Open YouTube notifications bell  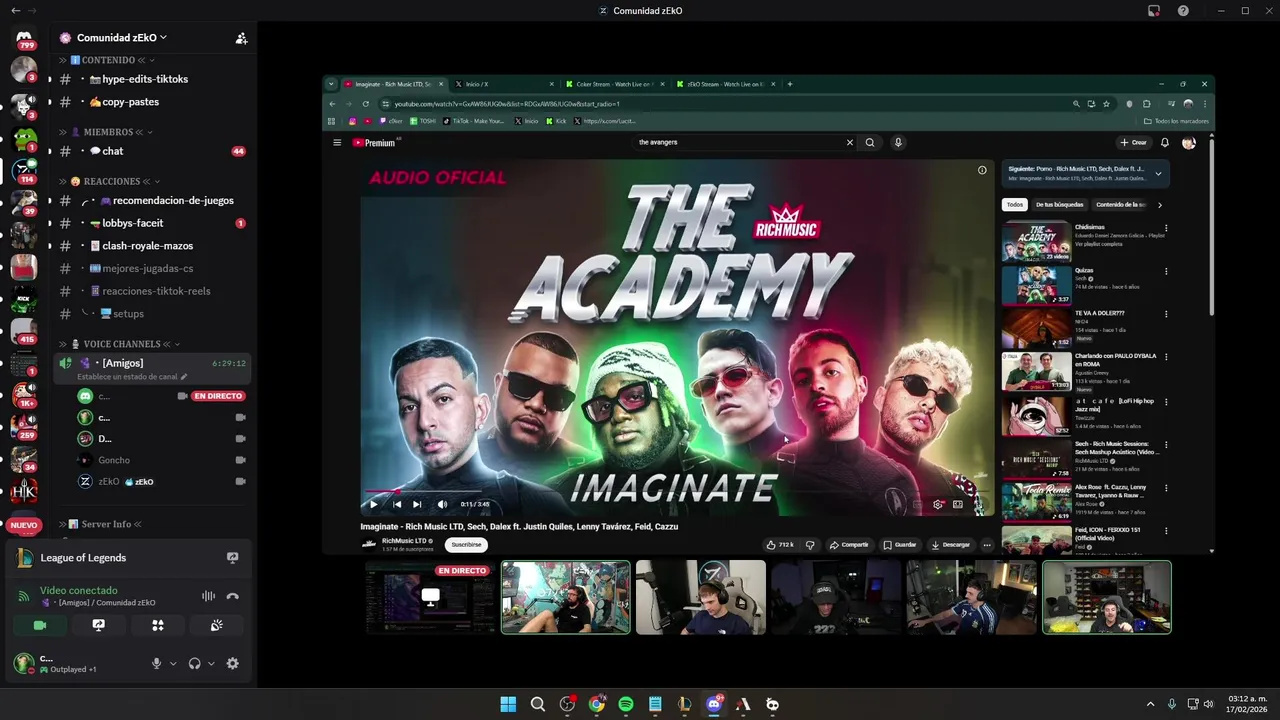pyautogui.click(x=1165, y=143)
